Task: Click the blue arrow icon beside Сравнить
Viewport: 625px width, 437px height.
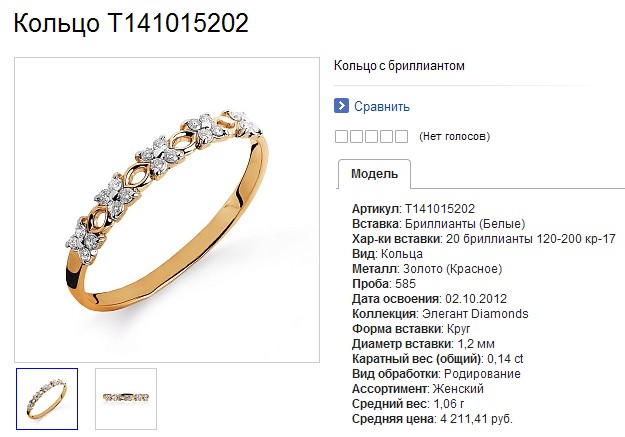Action: (341, 106)
